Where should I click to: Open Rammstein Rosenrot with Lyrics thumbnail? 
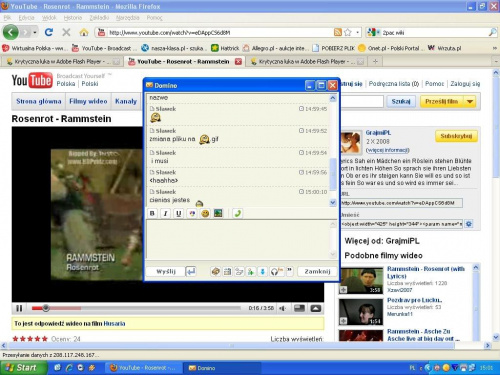point(361,281)
